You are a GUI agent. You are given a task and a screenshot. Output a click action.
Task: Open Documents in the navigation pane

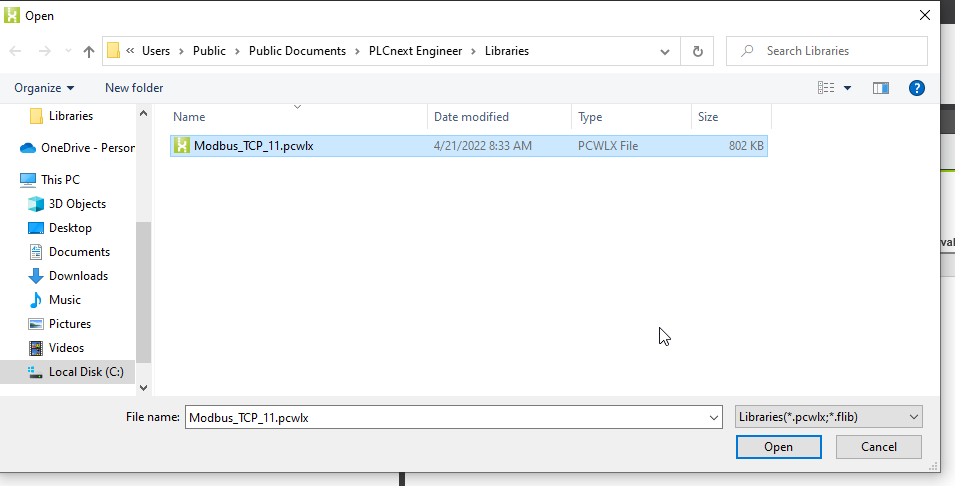click(79, 252)
